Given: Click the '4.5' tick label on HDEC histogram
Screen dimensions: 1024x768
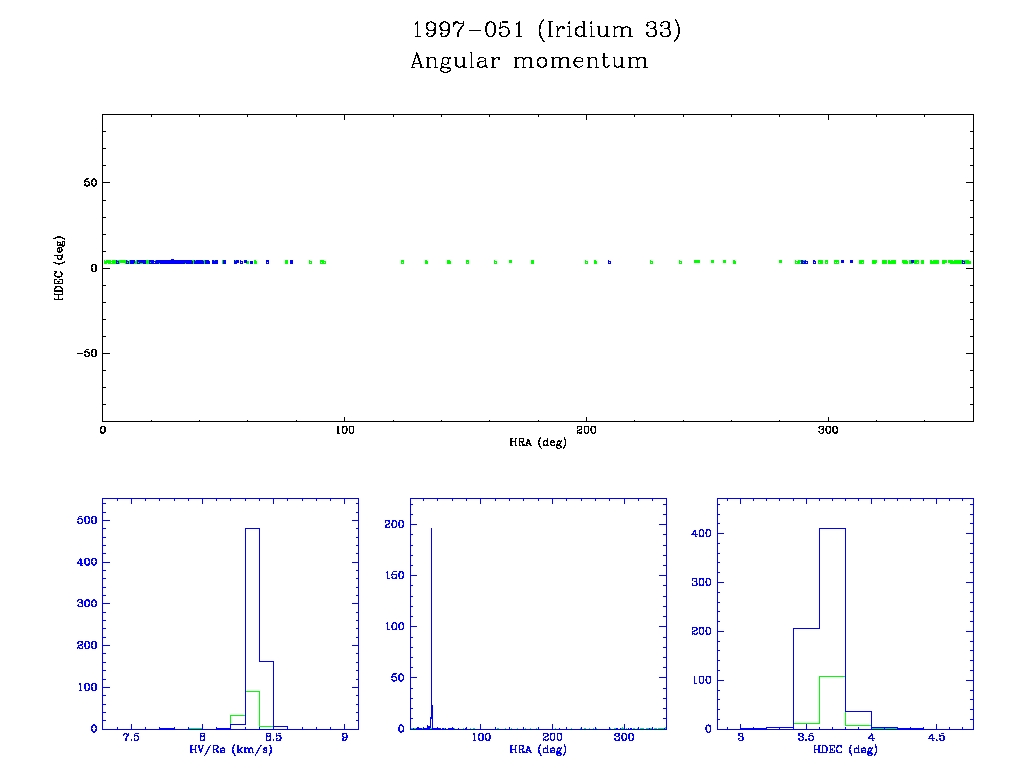Looking at the screenshot, I should (936, 738).
